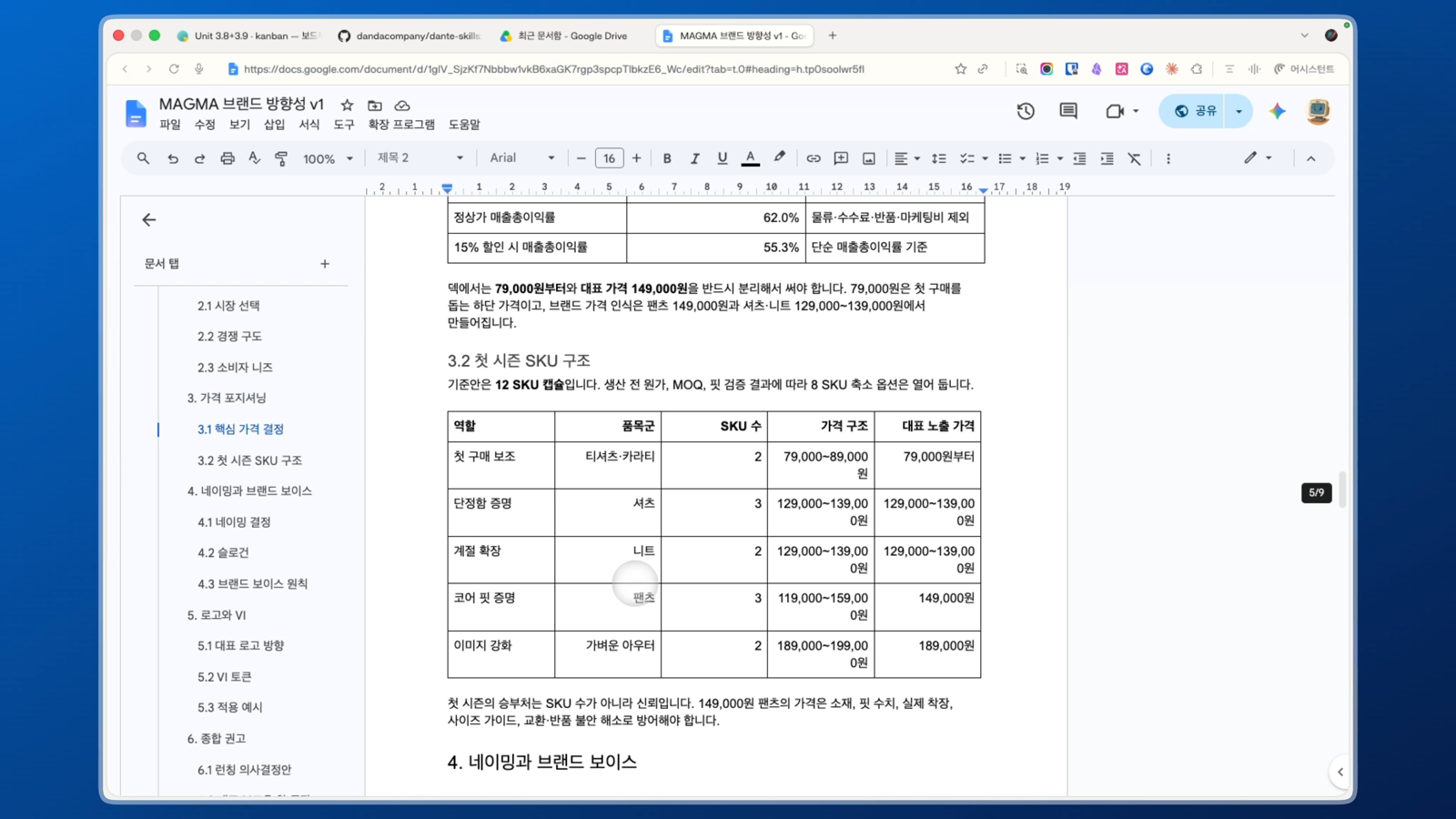Clear formatting

[1135, 158]
